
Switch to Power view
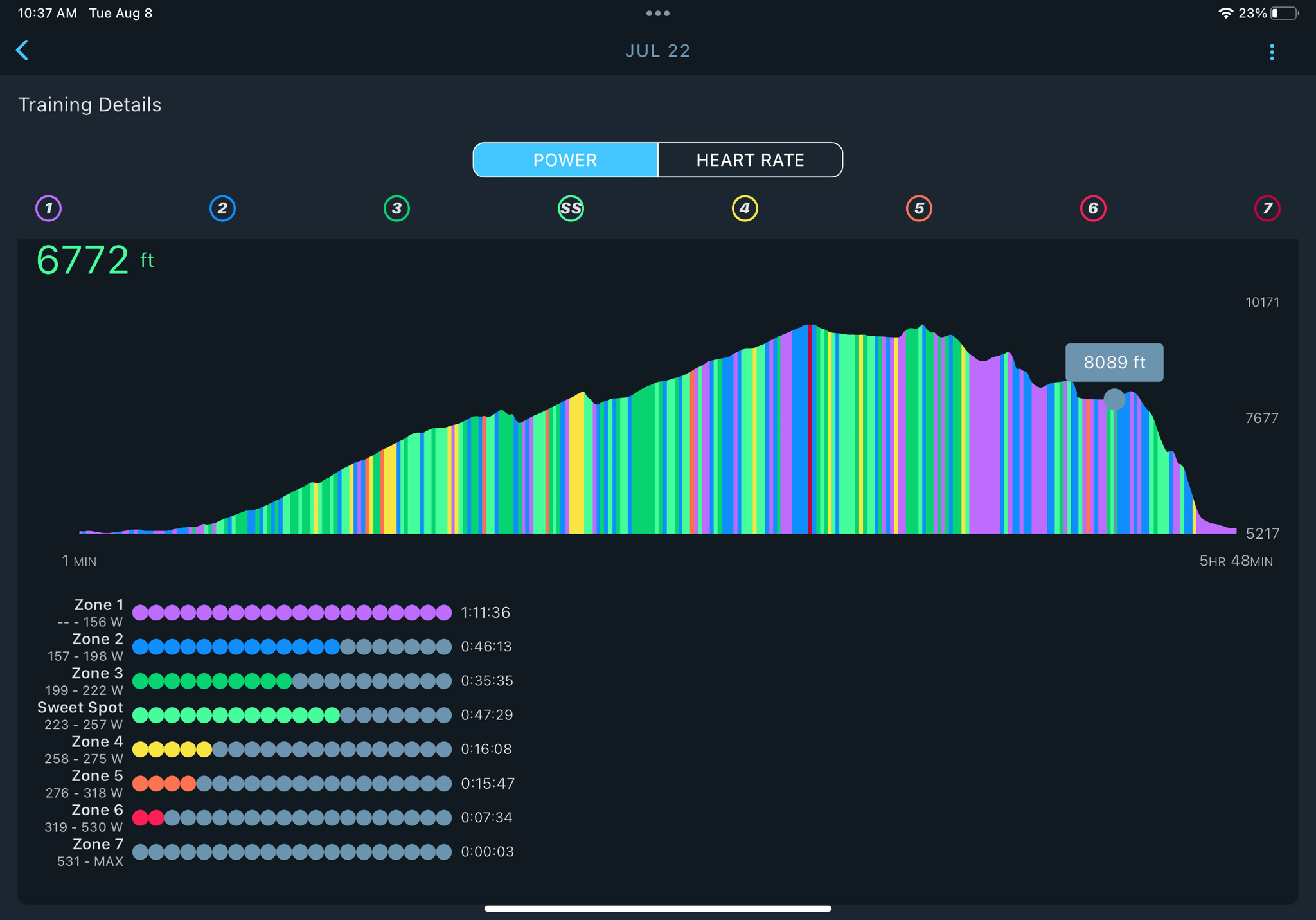565,159
